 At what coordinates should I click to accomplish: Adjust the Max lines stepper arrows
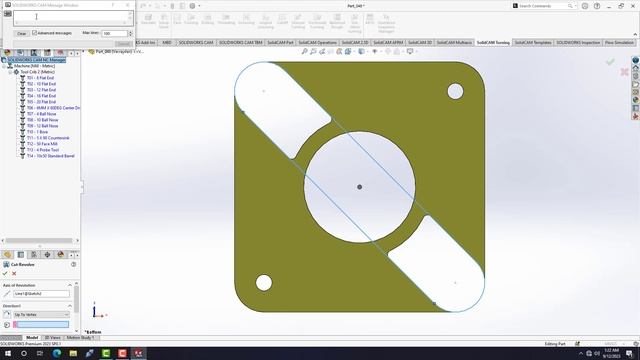131,33
